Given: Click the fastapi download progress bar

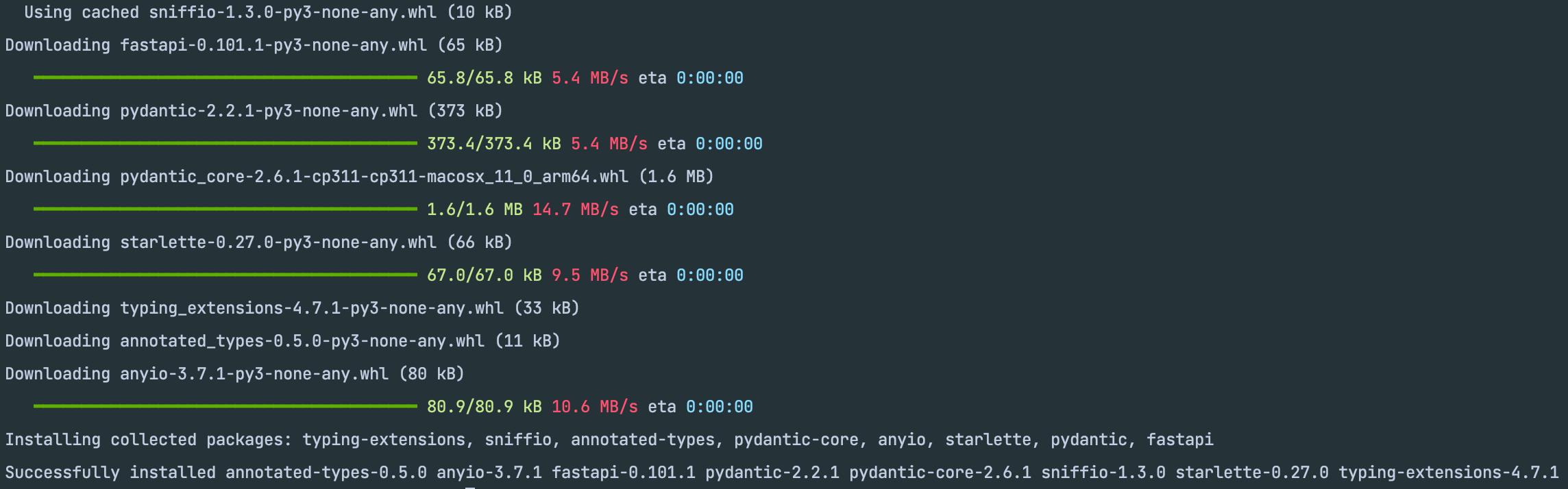Looking at the screenshot, I should pyautogui.click(x=225, y=78).
